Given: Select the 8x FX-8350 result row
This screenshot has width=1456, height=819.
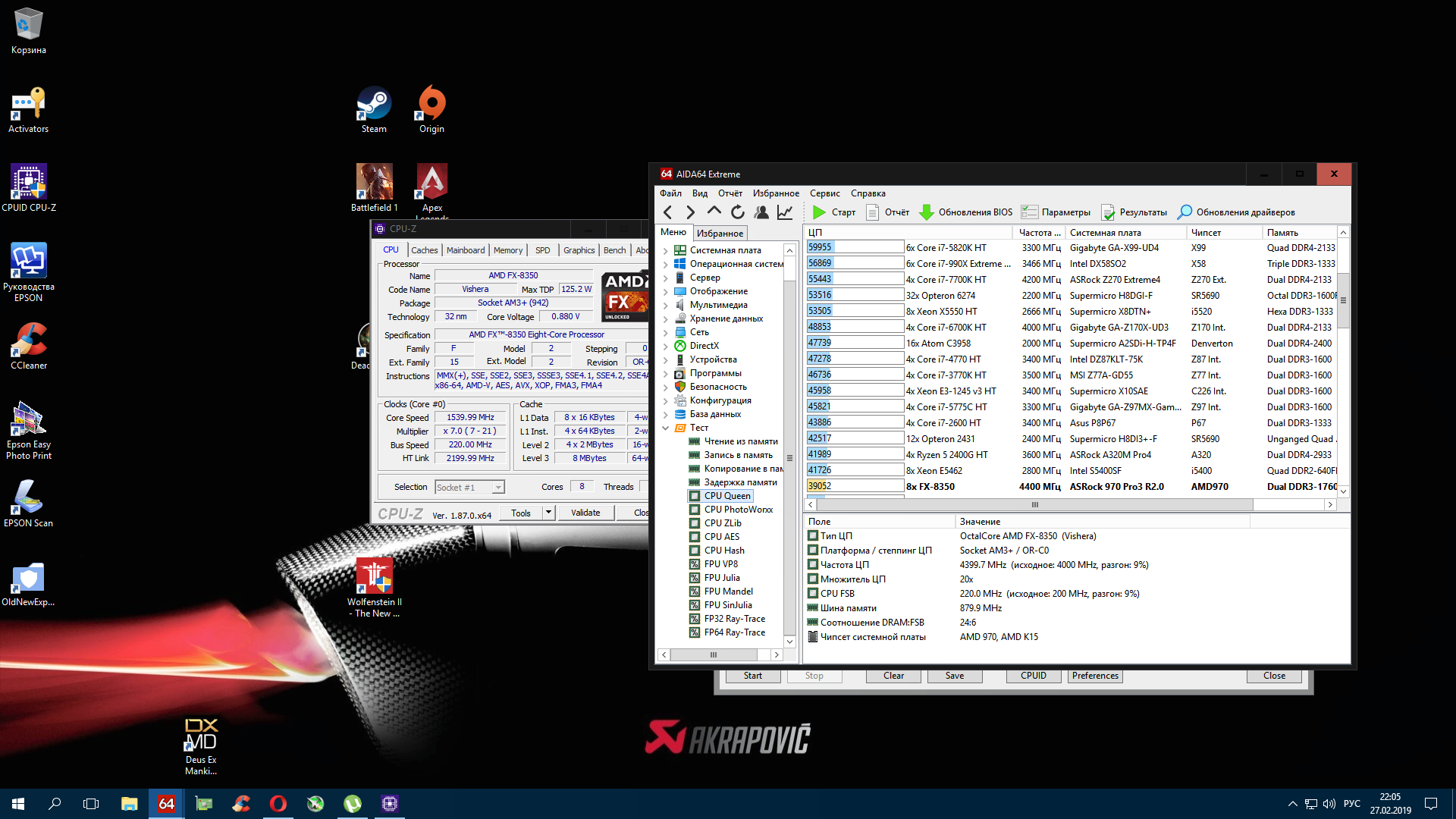Looking at the screenshot, I should (1070, 487).
